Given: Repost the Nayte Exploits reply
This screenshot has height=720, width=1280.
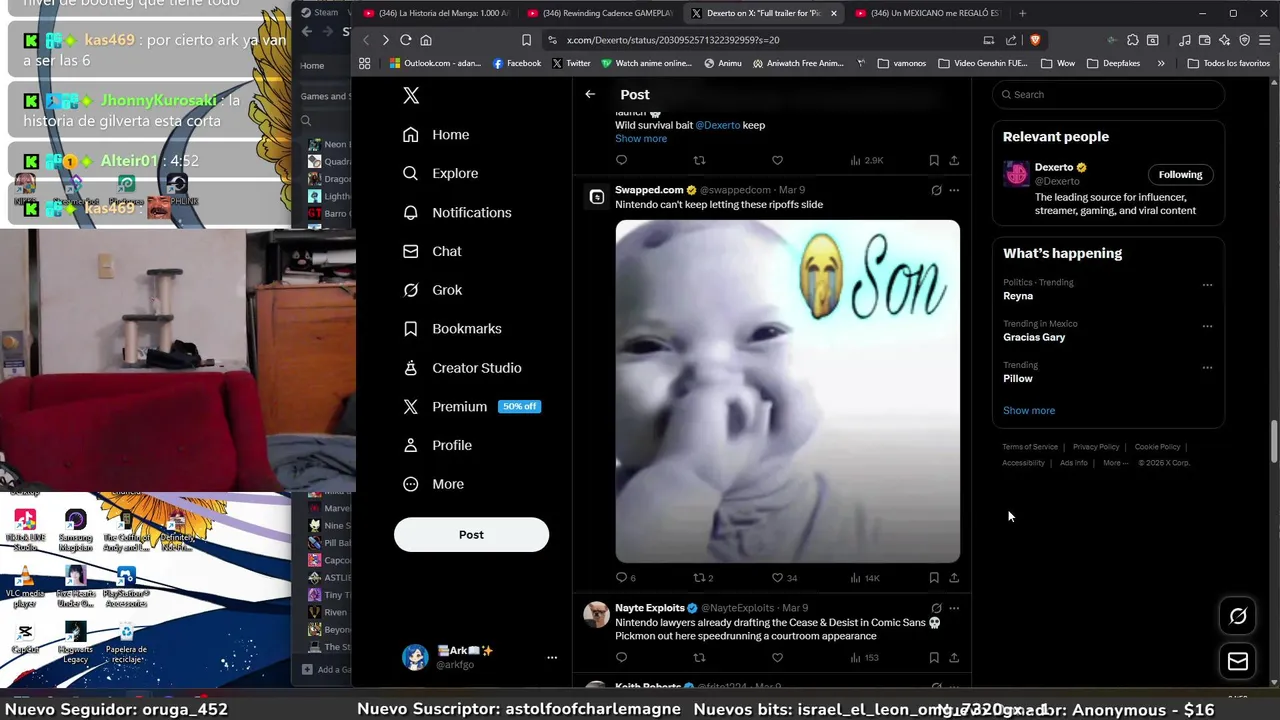Looking at the screenshot, I should (x=699, y=658).
